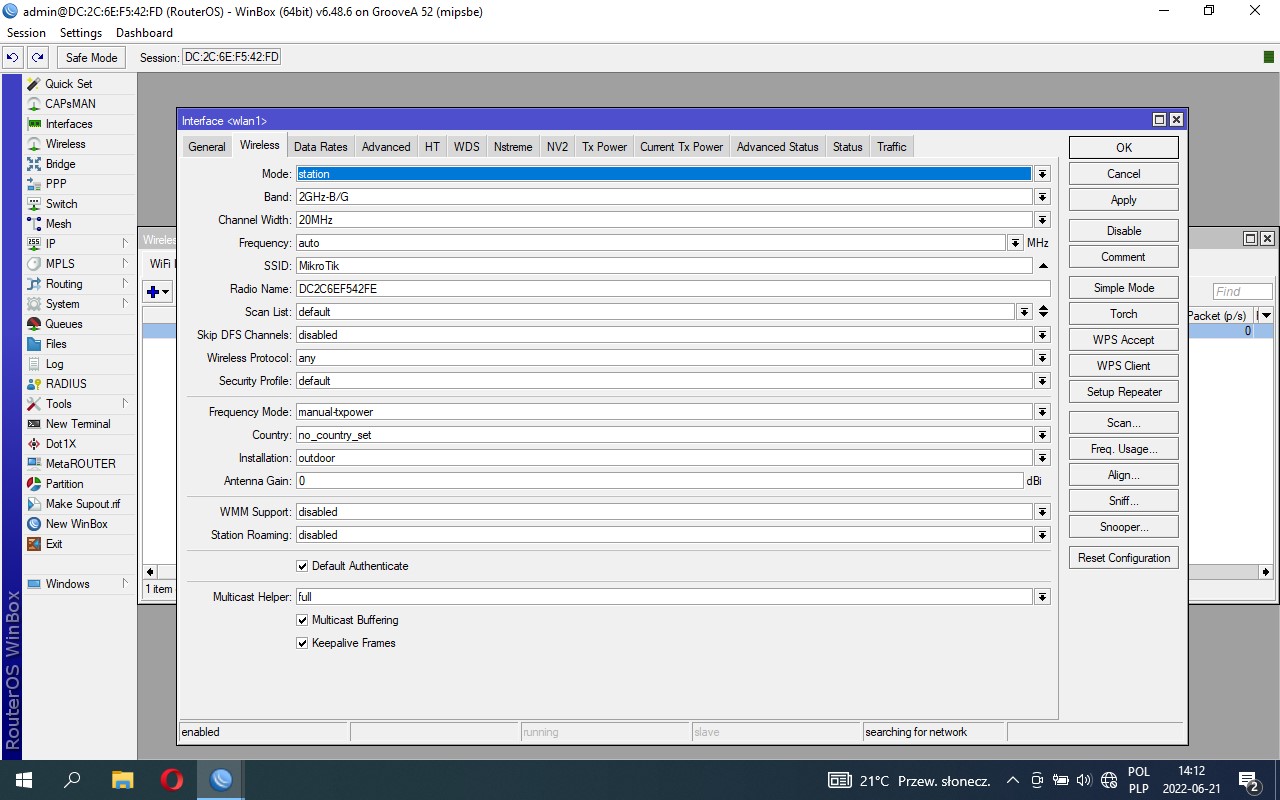Screen dimensions: 1280x800
Task: Click the Apply button
Action: point(1124,200)
